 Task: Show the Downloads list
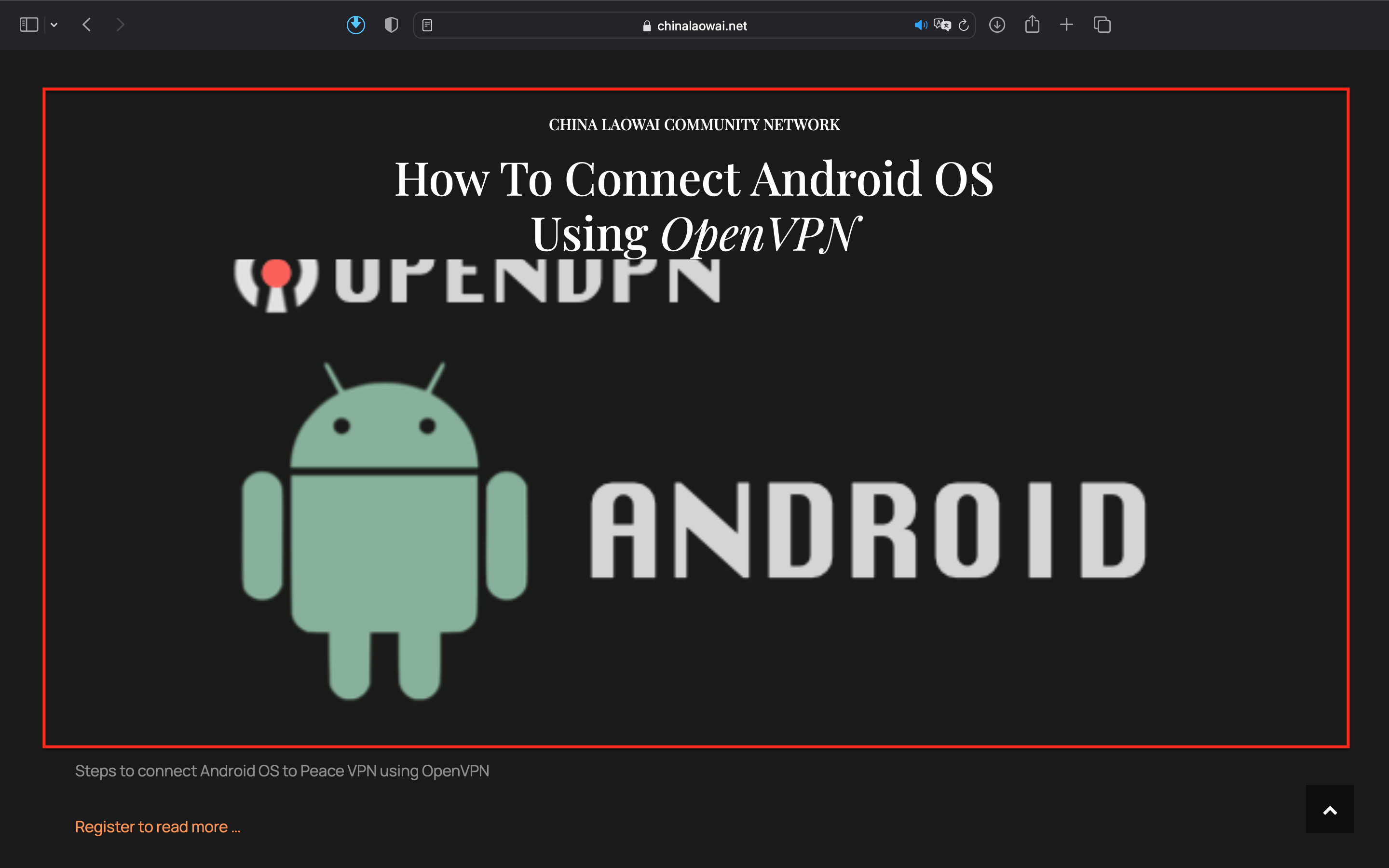click(x=997, y=25)
